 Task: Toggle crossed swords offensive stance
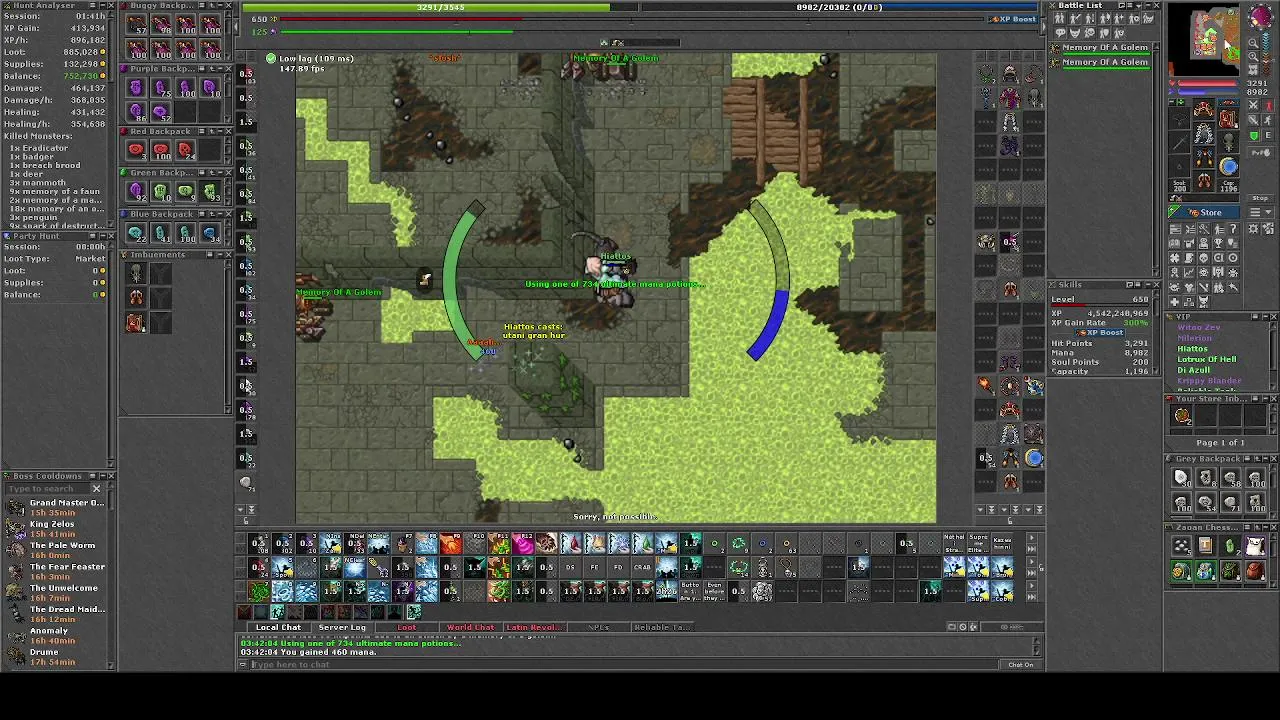click(1252, 105)
